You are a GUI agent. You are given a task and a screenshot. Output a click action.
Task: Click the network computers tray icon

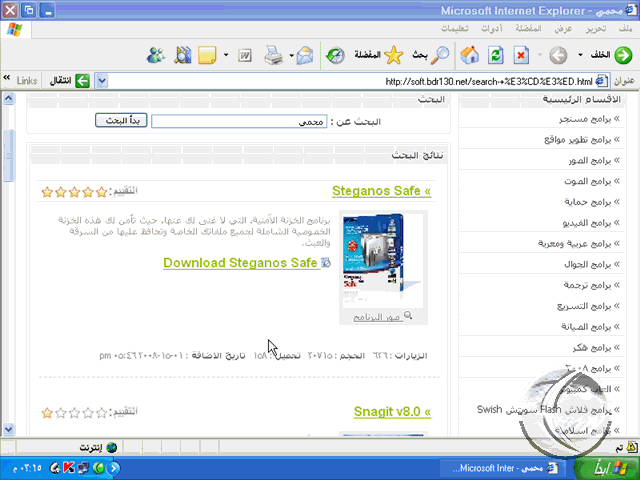[84, 468]
